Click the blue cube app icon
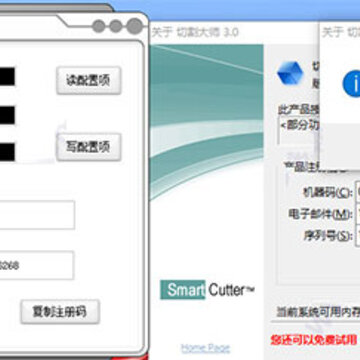The width and height of the screenshot is (360, 360). click(290, 74)
